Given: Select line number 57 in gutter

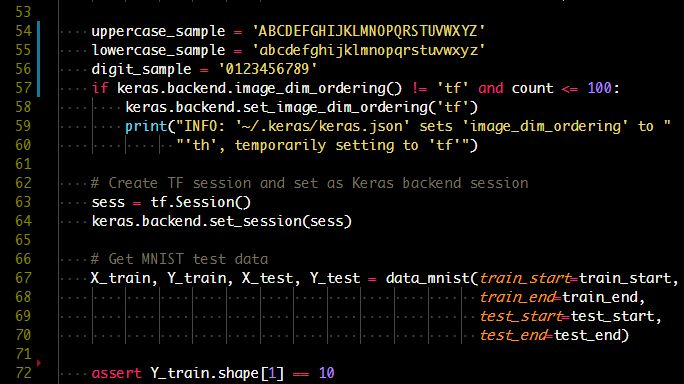Looking at the screenshot, I should (23, 88).
